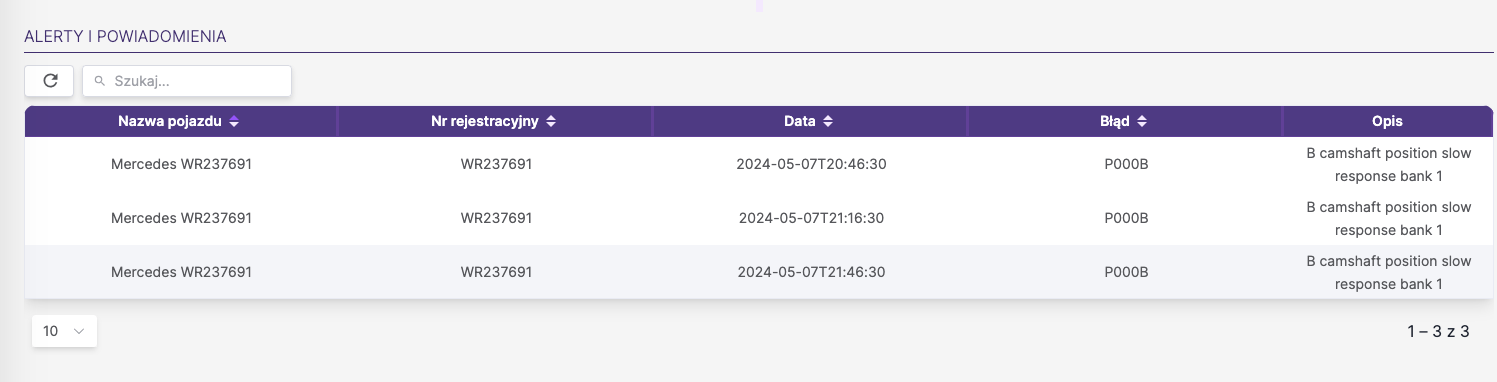Screen dimensions: 1497x382
Task: Focus the Szukaj search field
Action: [187, 81]
